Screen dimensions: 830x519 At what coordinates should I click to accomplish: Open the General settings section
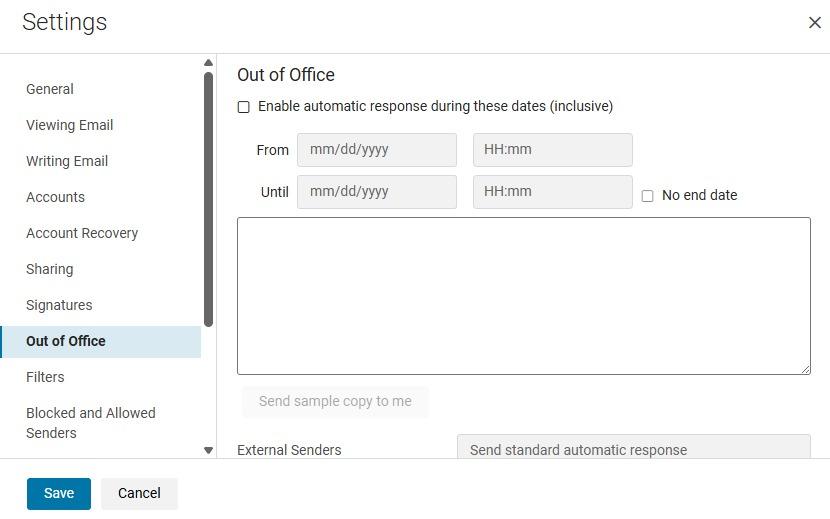click(50, 89)
